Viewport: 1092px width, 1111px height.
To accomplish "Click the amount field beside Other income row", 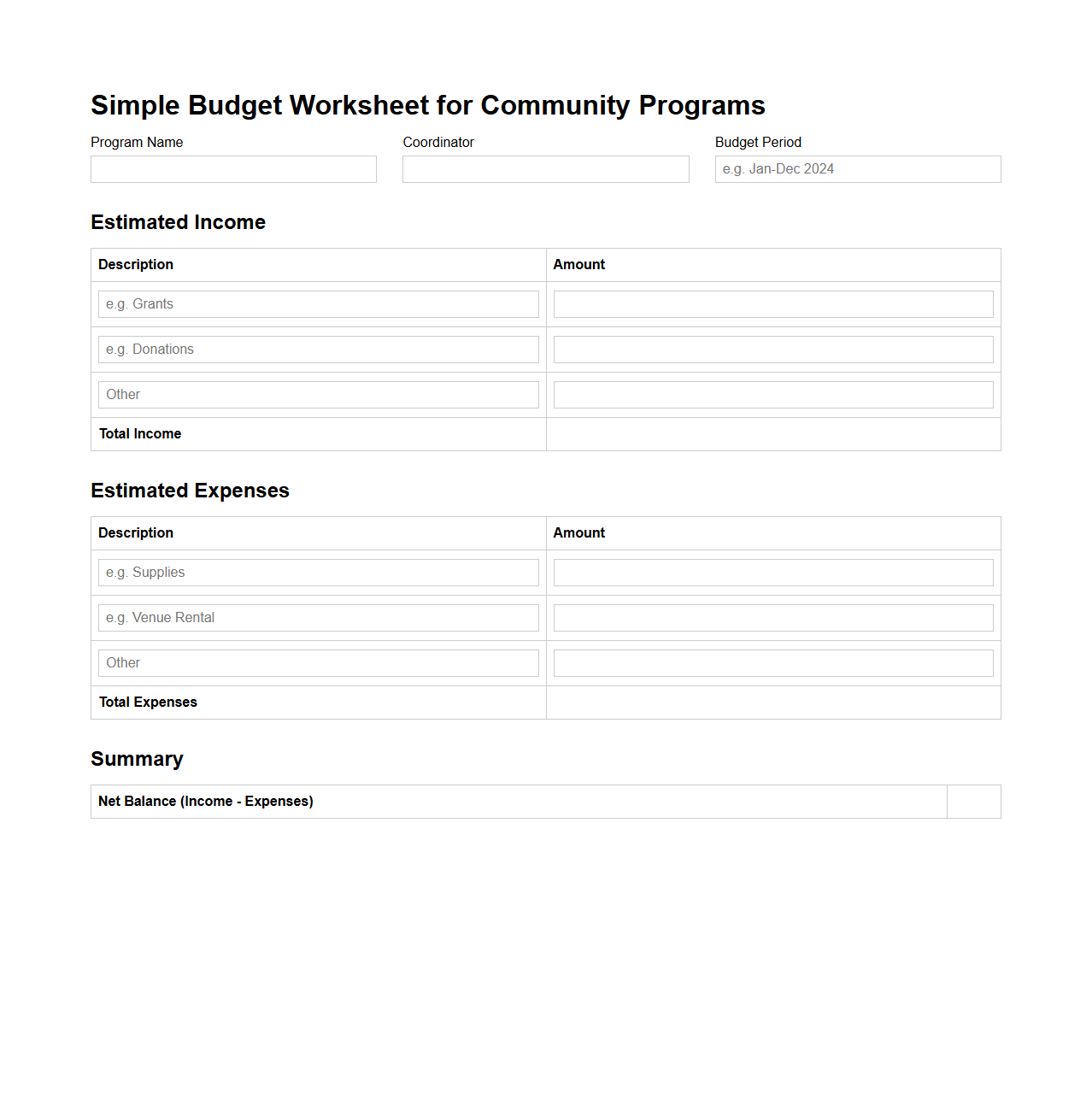I will (x=772, y=394).
